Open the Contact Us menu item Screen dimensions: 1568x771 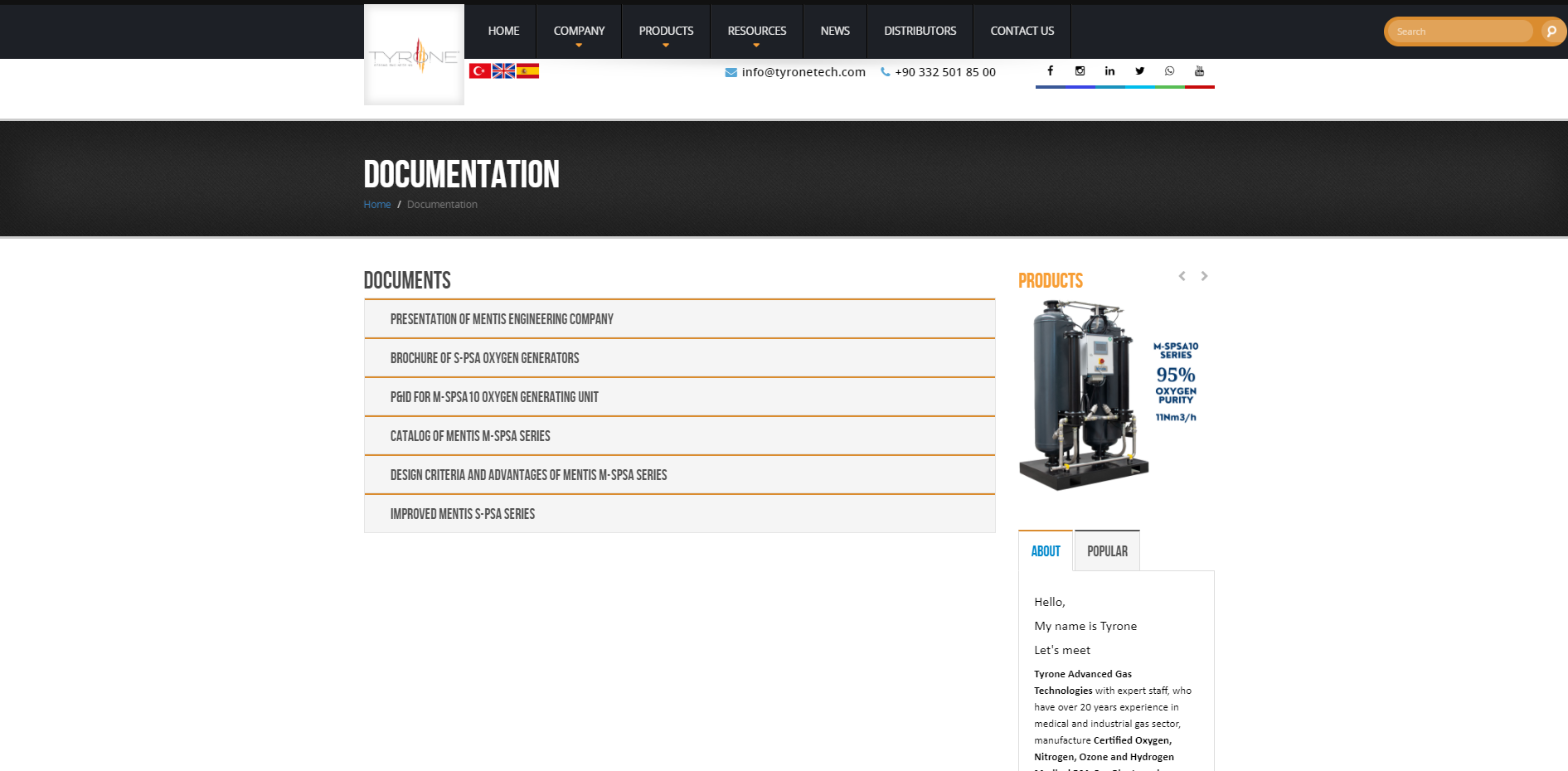(1022, 32)
